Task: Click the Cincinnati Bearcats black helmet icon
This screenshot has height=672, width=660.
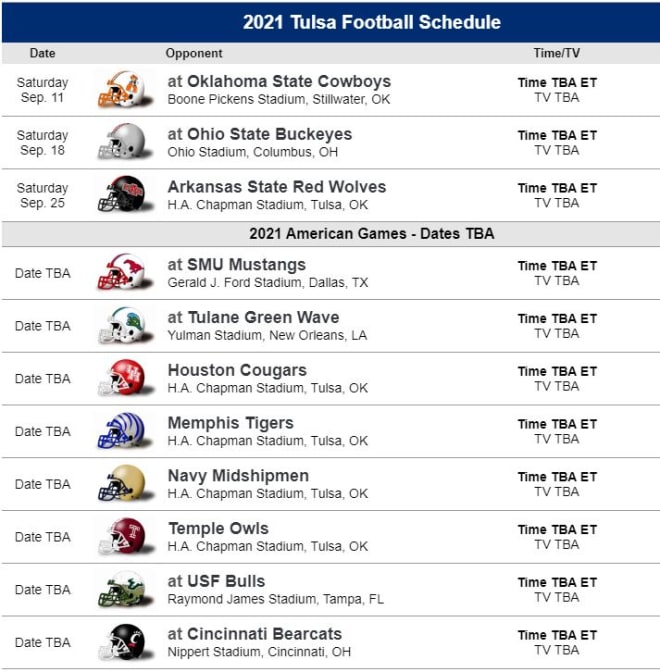Action: (x=125, y=641)
